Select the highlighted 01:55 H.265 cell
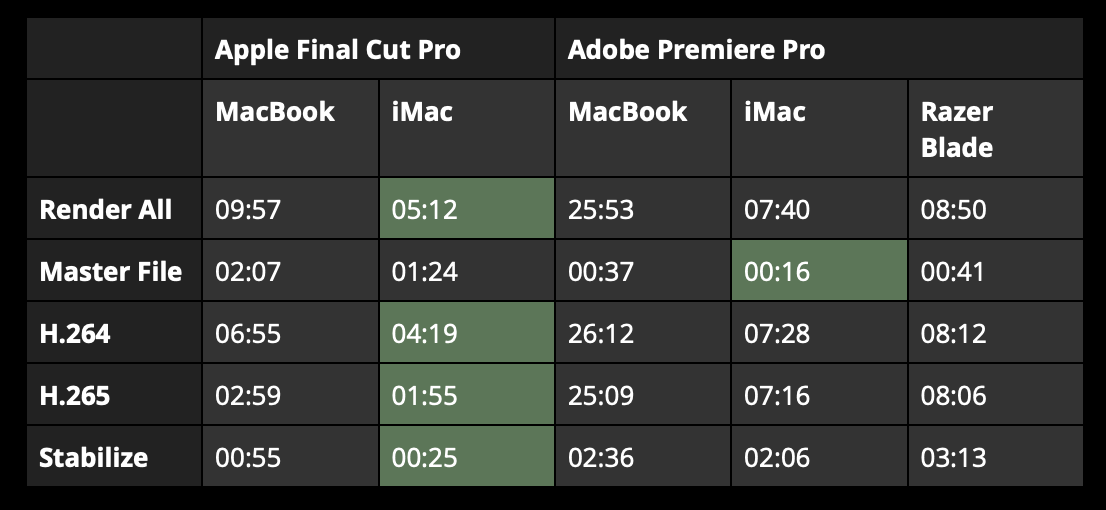The width and height of the screenshot is (1106, 510). click(466, 395)
